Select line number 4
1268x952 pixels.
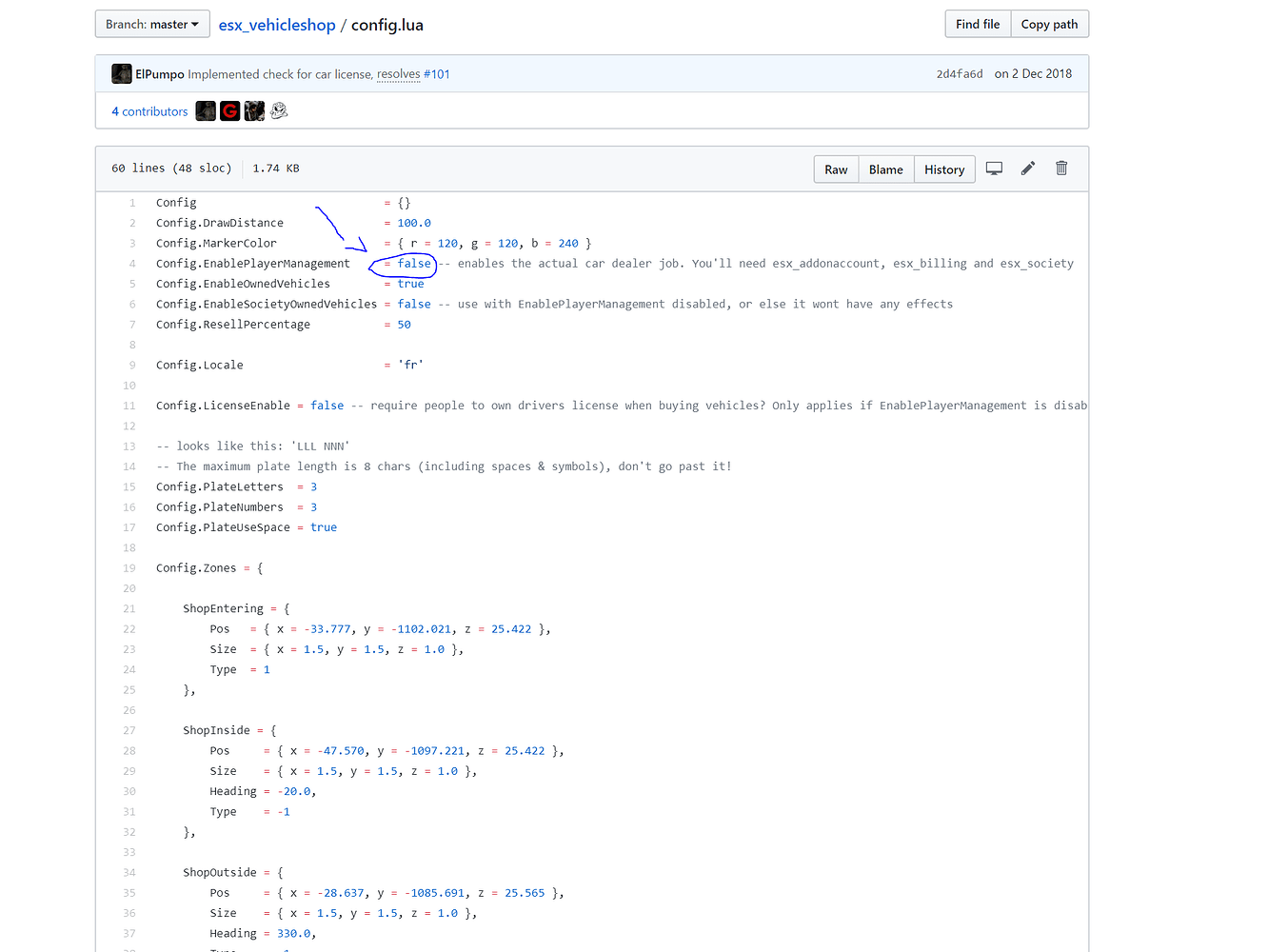pos(132,264)
